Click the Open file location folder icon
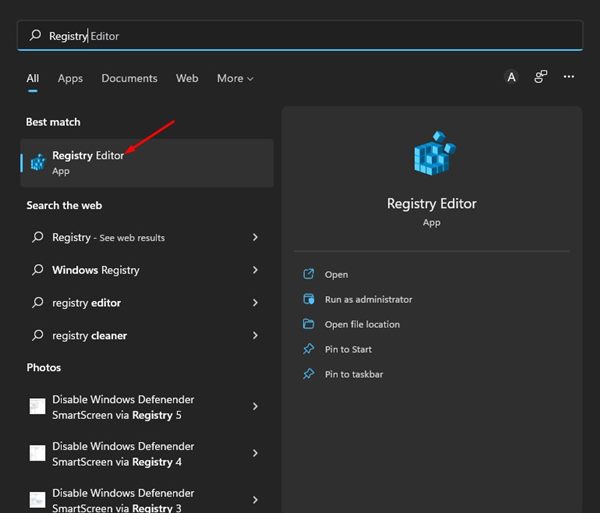Image resolution: width=600 pixels, height=513 pixels. click(308, 324)
